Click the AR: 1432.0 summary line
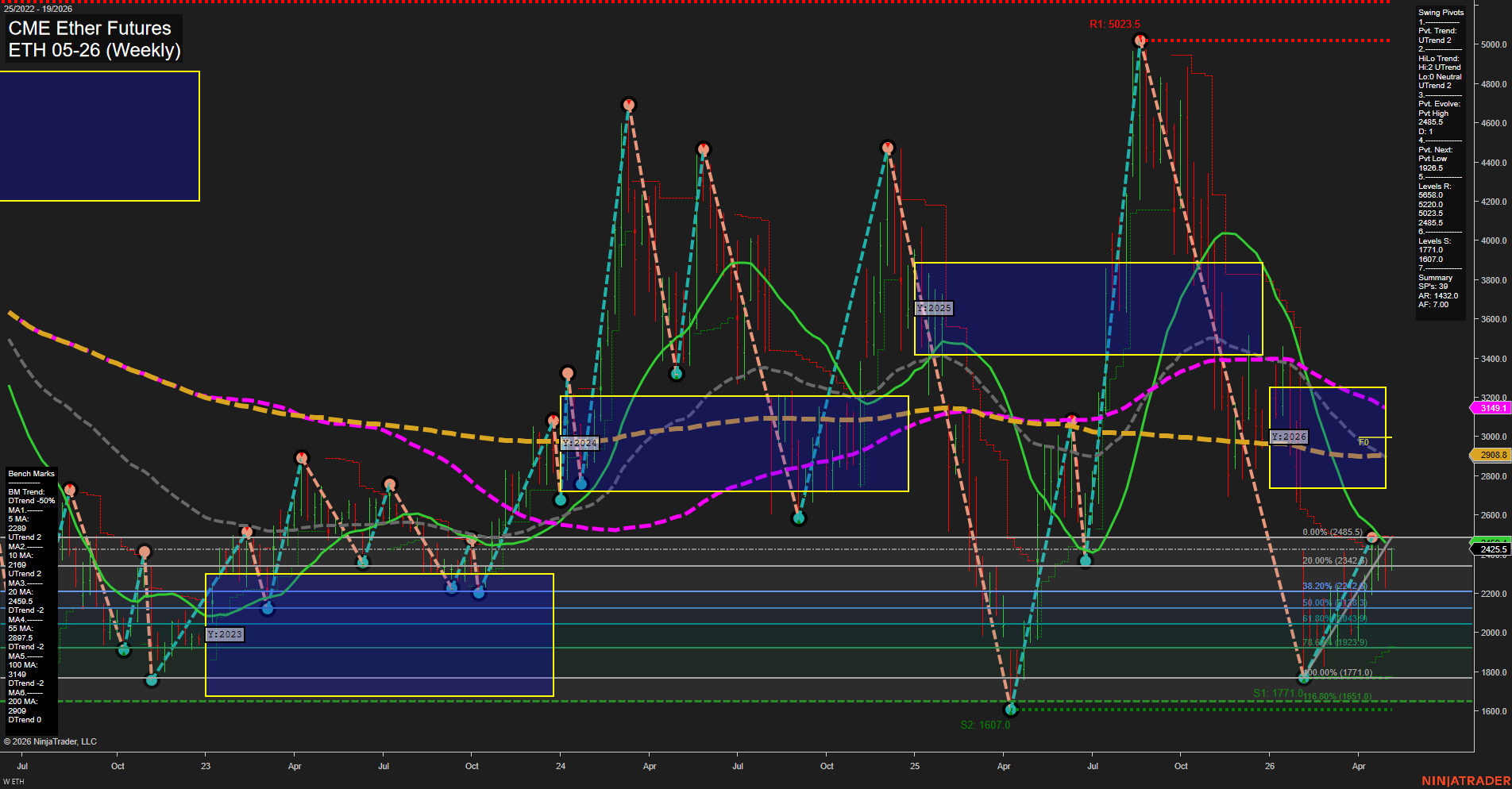The width and height of the screenshot is (1512, 789). (1438, 296)
